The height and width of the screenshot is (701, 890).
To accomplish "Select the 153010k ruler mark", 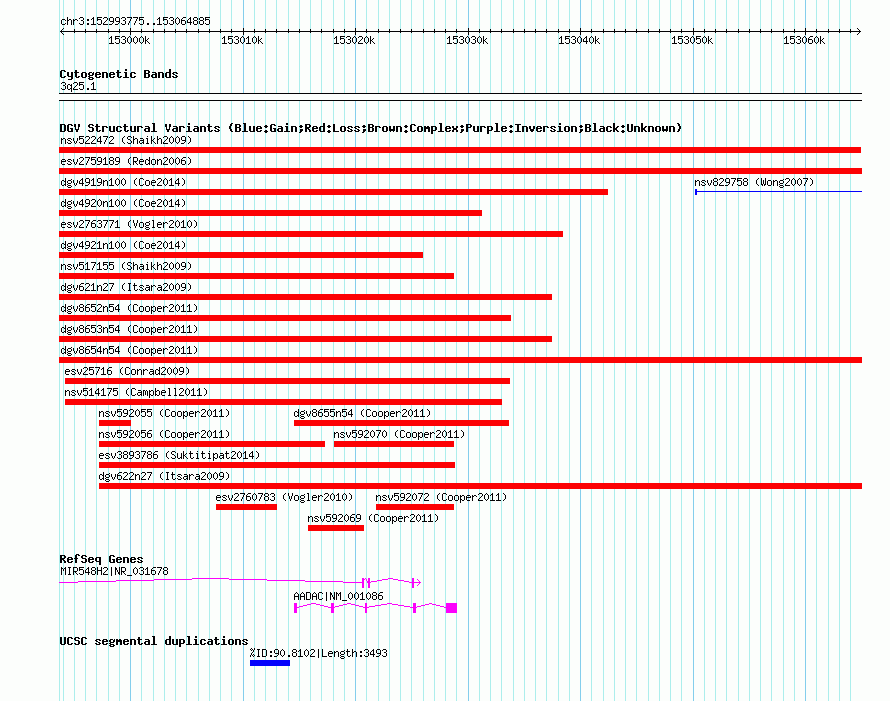I will point(242,40).
